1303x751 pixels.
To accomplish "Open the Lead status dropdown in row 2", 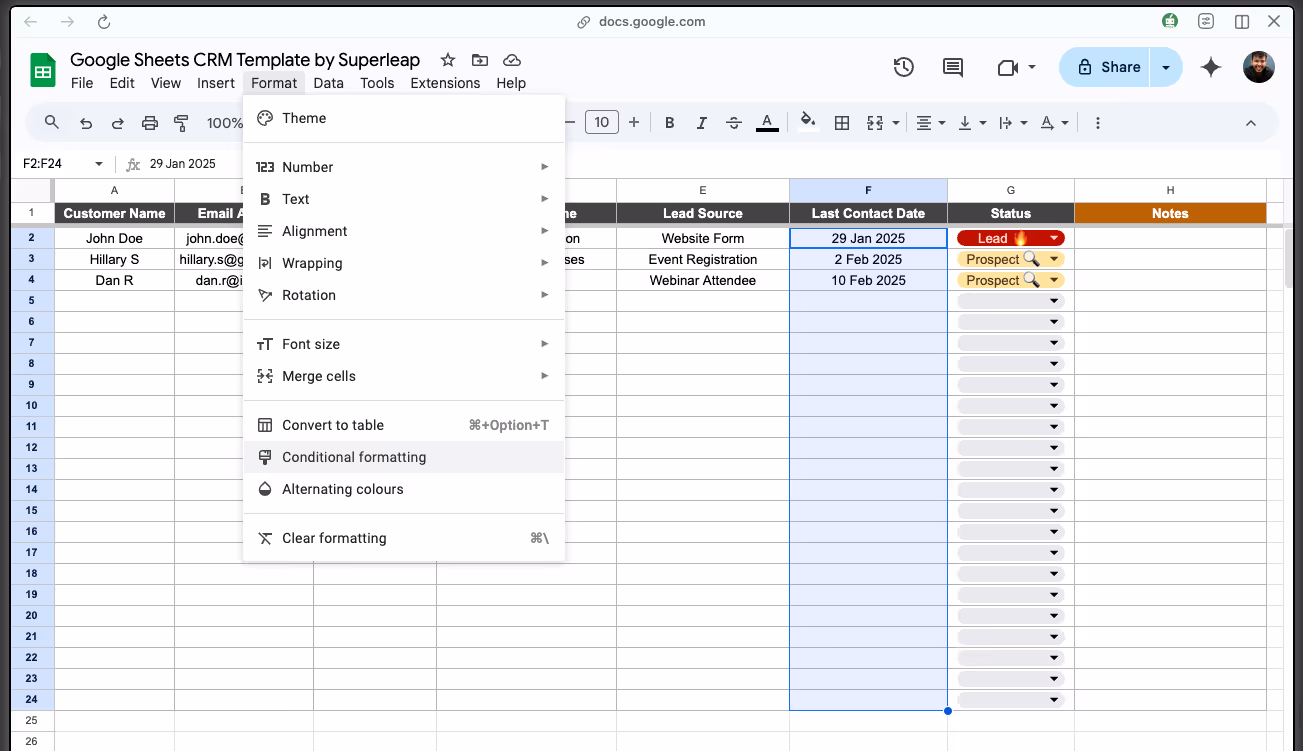I will (x=1054, y=238).
